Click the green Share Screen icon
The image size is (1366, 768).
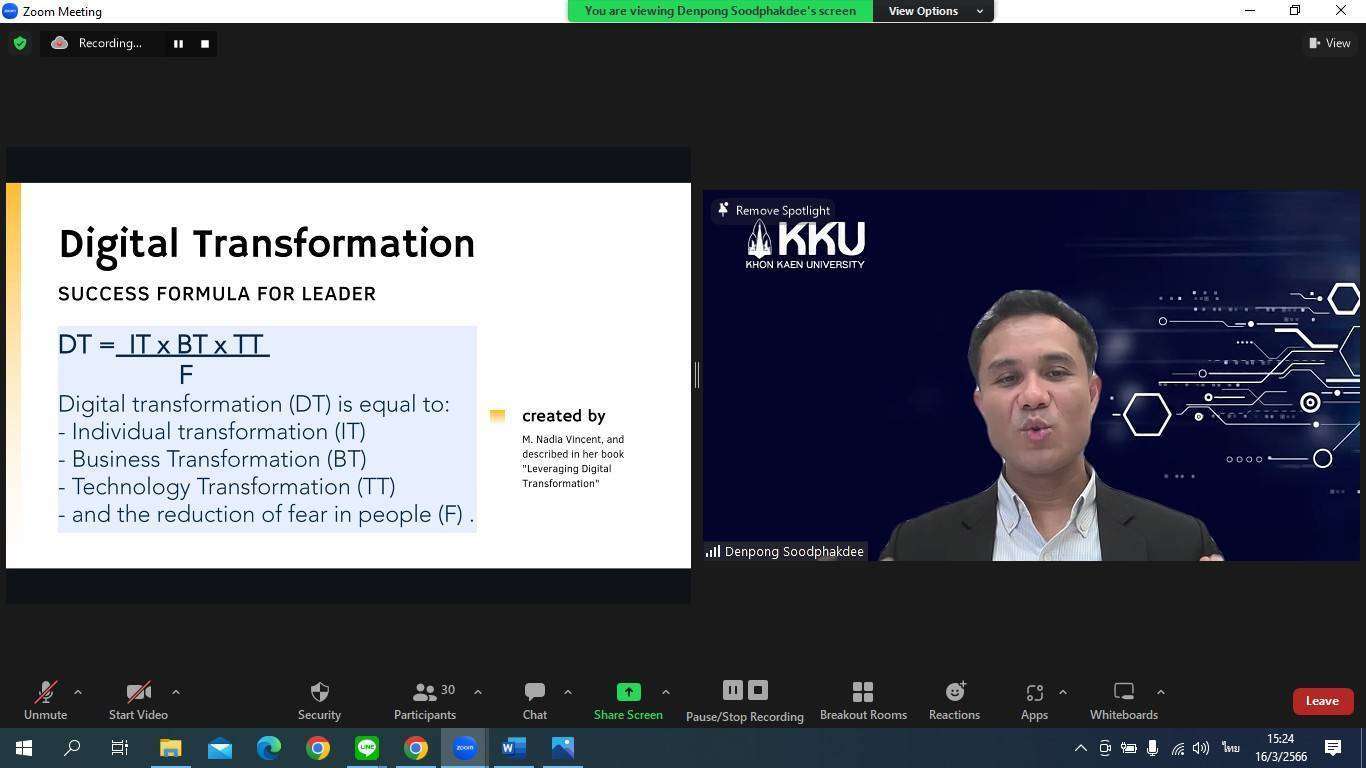(x=628, y=692)
